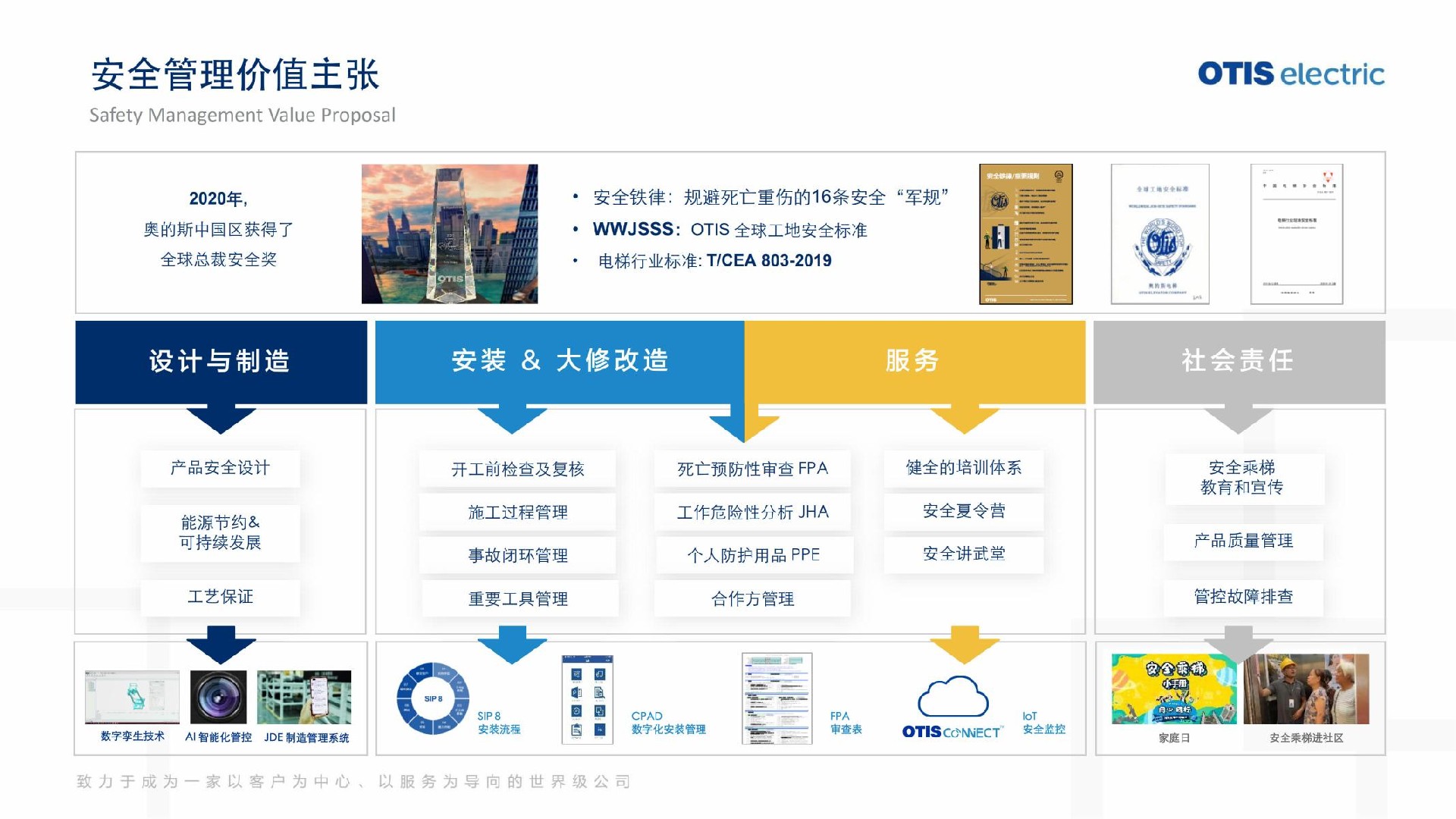1456x819 pixels.
Task: Click the yellow arrow above OTIS CONNECT
Action: tap(965, 645)
